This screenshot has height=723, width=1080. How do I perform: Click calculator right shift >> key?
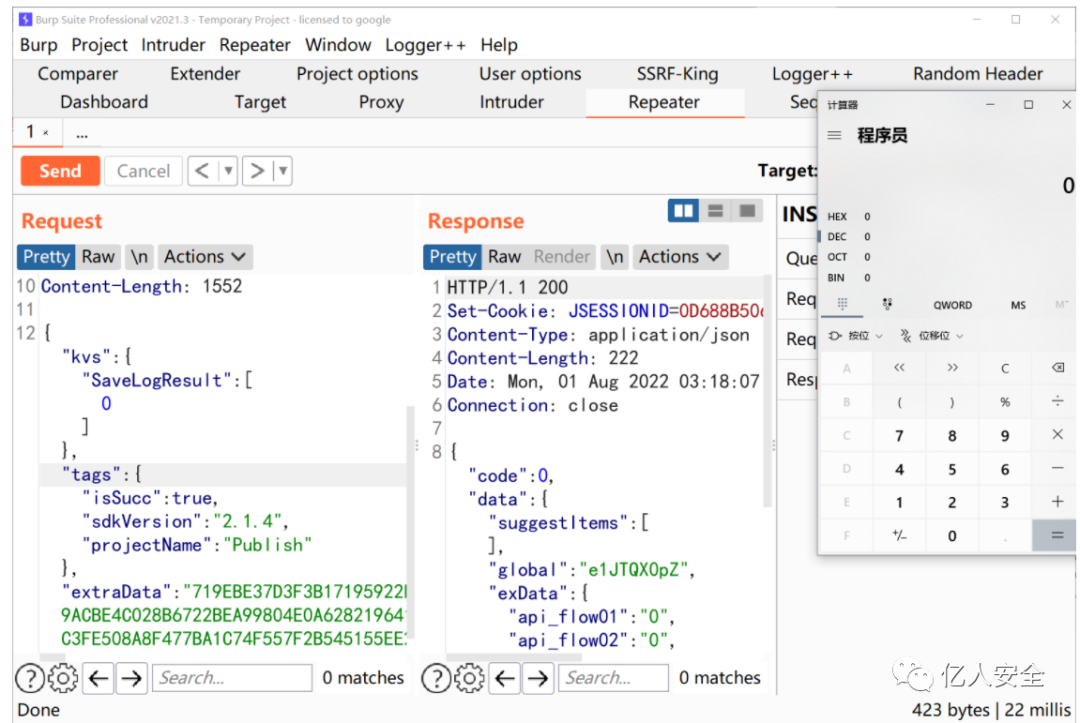tap(952, 368)
